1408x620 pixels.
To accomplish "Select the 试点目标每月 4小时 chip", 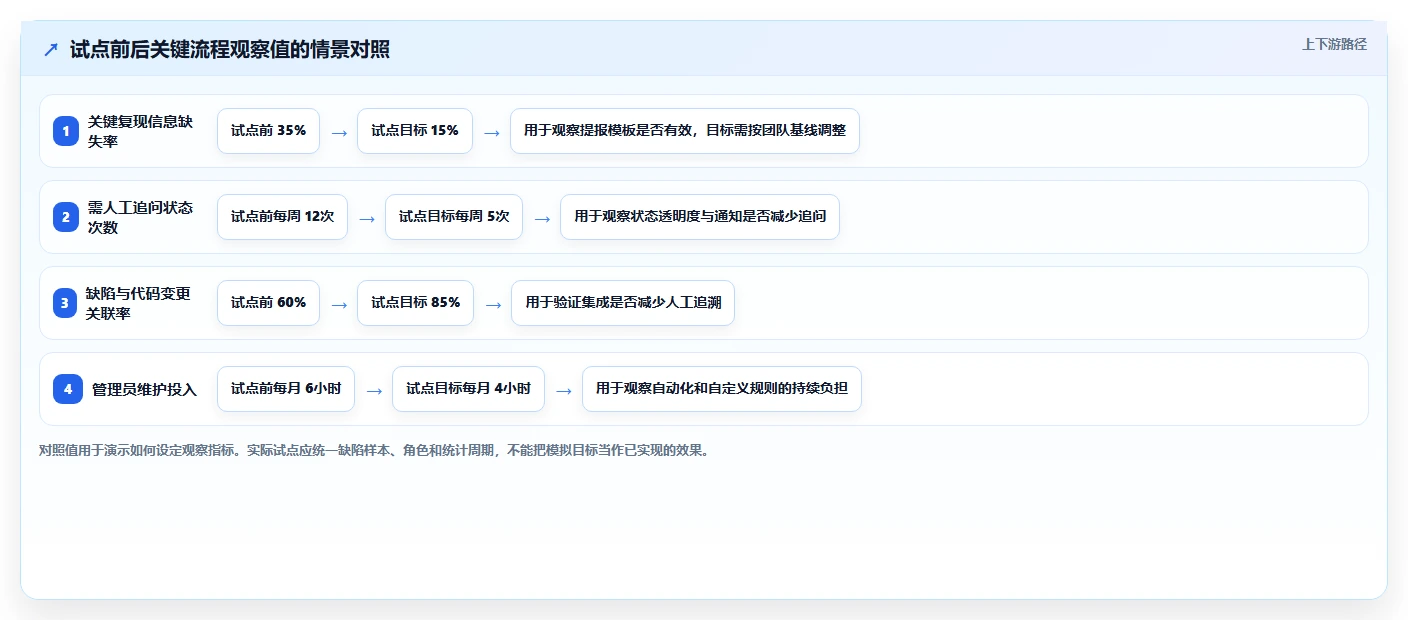I will pyautogui.click(x=468, y=389).
